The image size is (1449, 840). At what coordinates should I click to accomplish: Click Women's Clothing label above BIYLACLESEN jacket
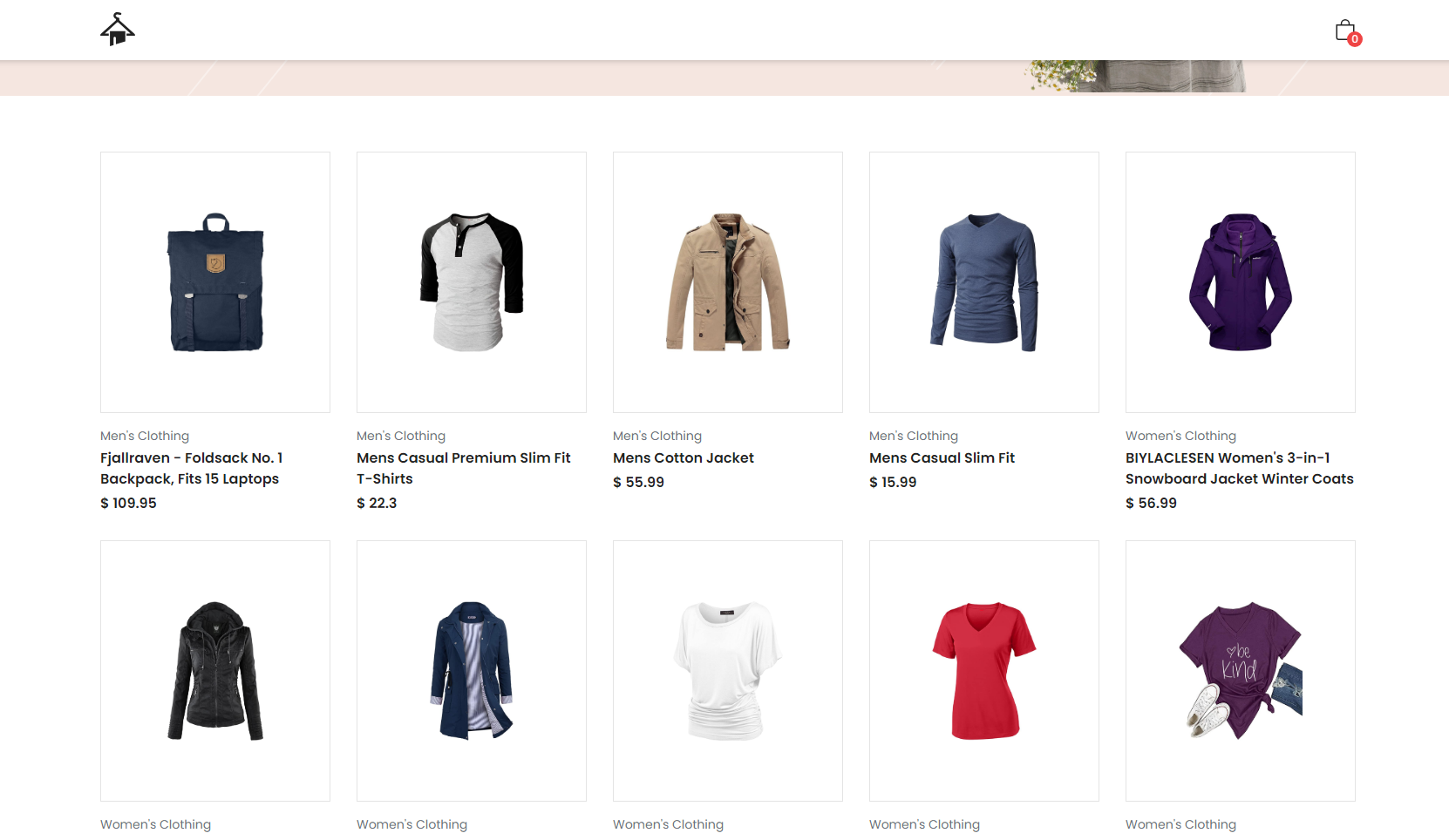(x=1180, y=436)
